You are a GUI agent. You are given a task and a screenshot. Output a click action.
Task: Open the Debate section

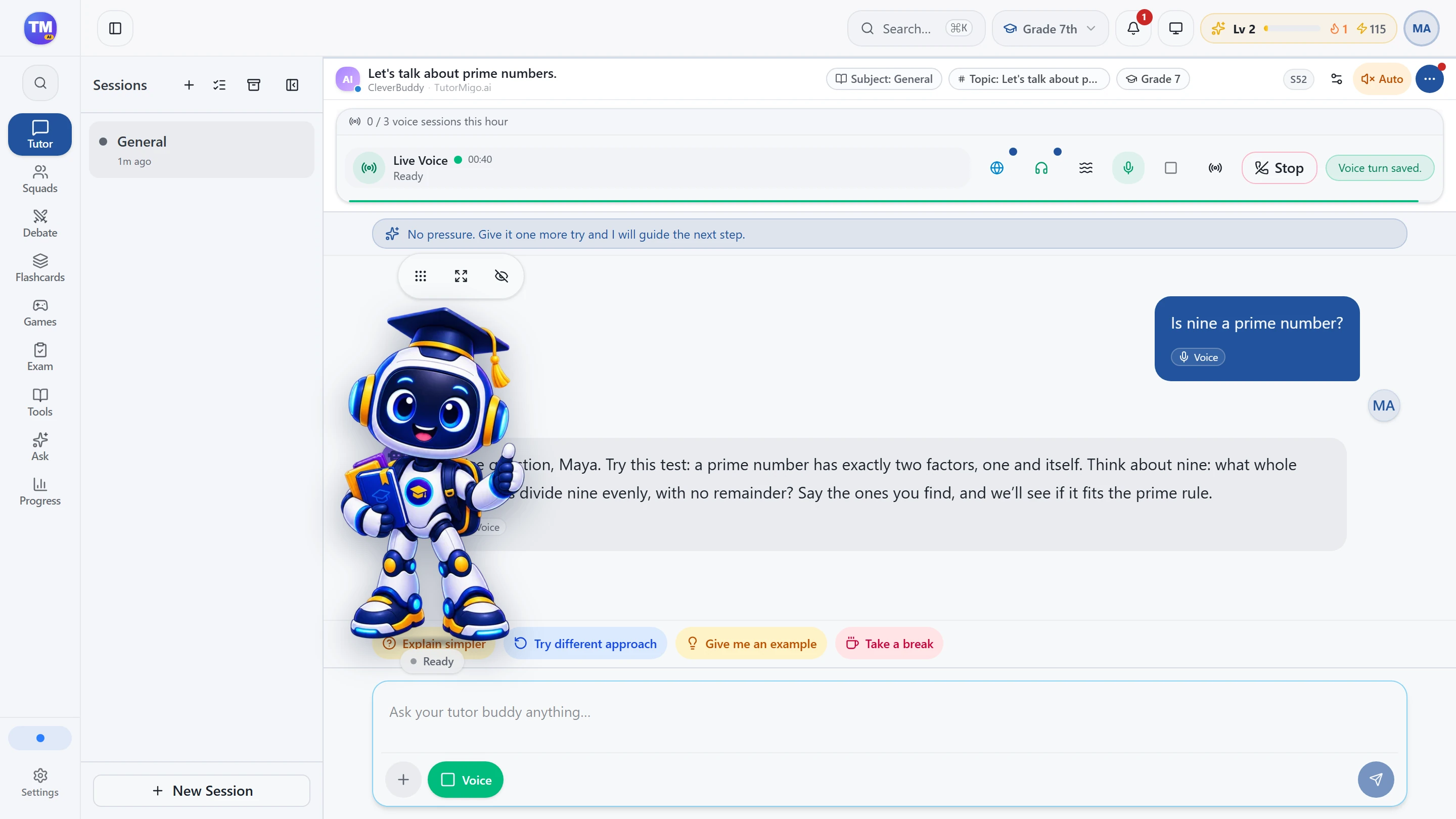(x=40, y=224)
